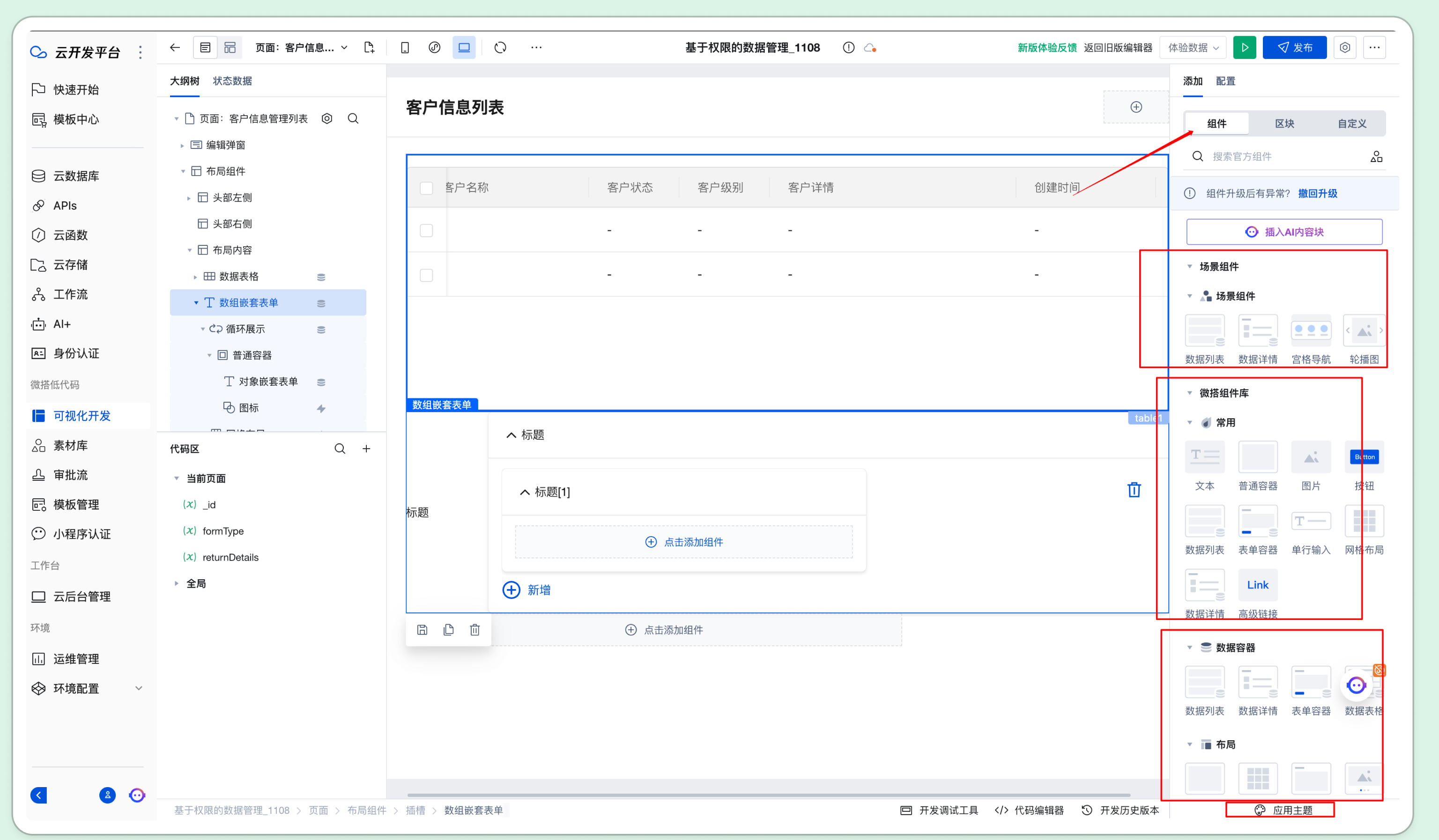The image size is (1439, 840).
Task: Click the back arrow in the top toolbar
Action: [175, 47]
